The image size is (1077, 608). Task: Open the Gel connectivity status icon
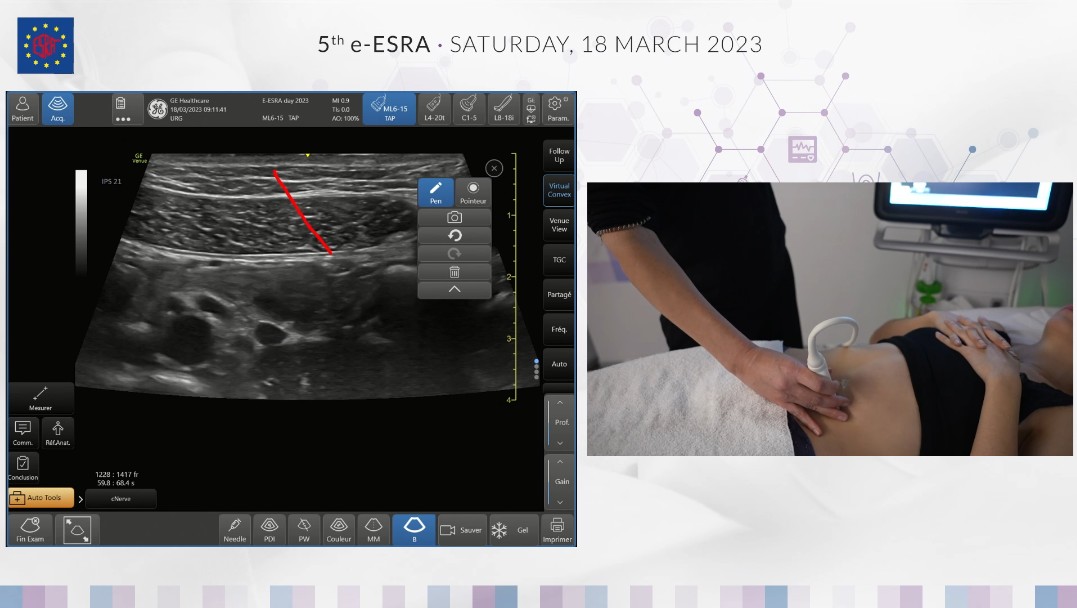531,109
